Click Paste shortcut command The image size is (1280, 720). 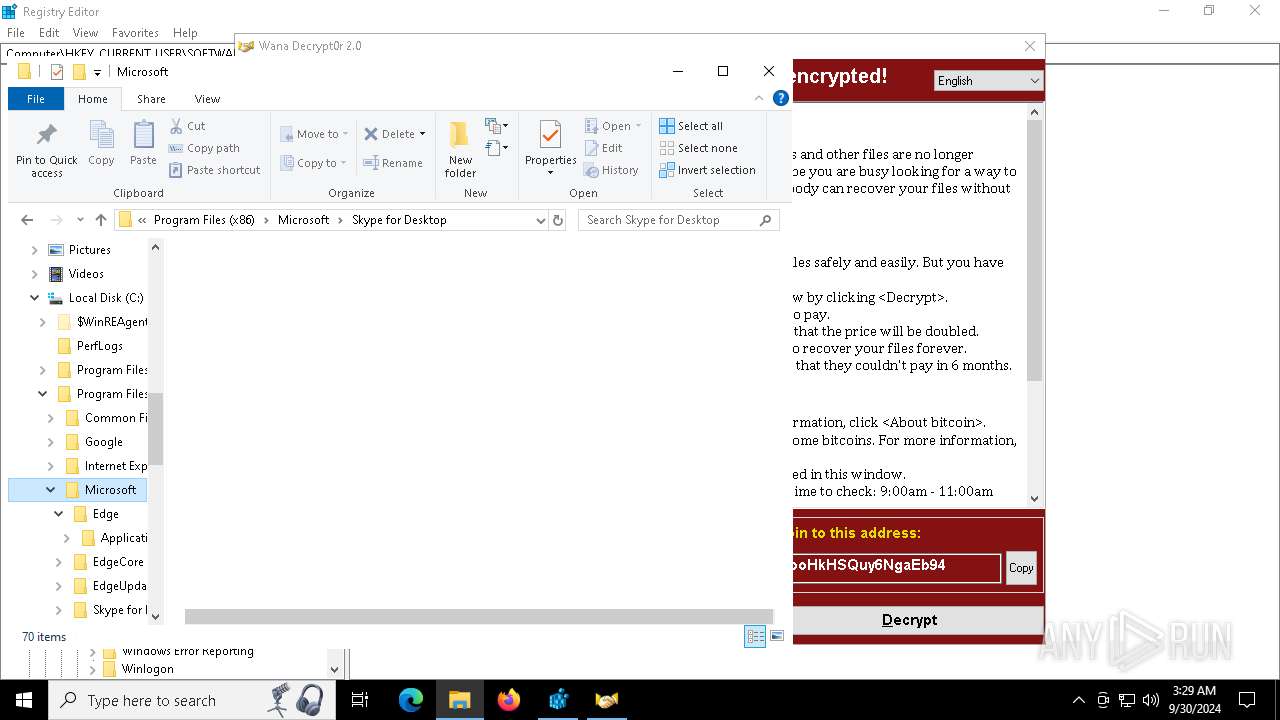pos(214,170)
